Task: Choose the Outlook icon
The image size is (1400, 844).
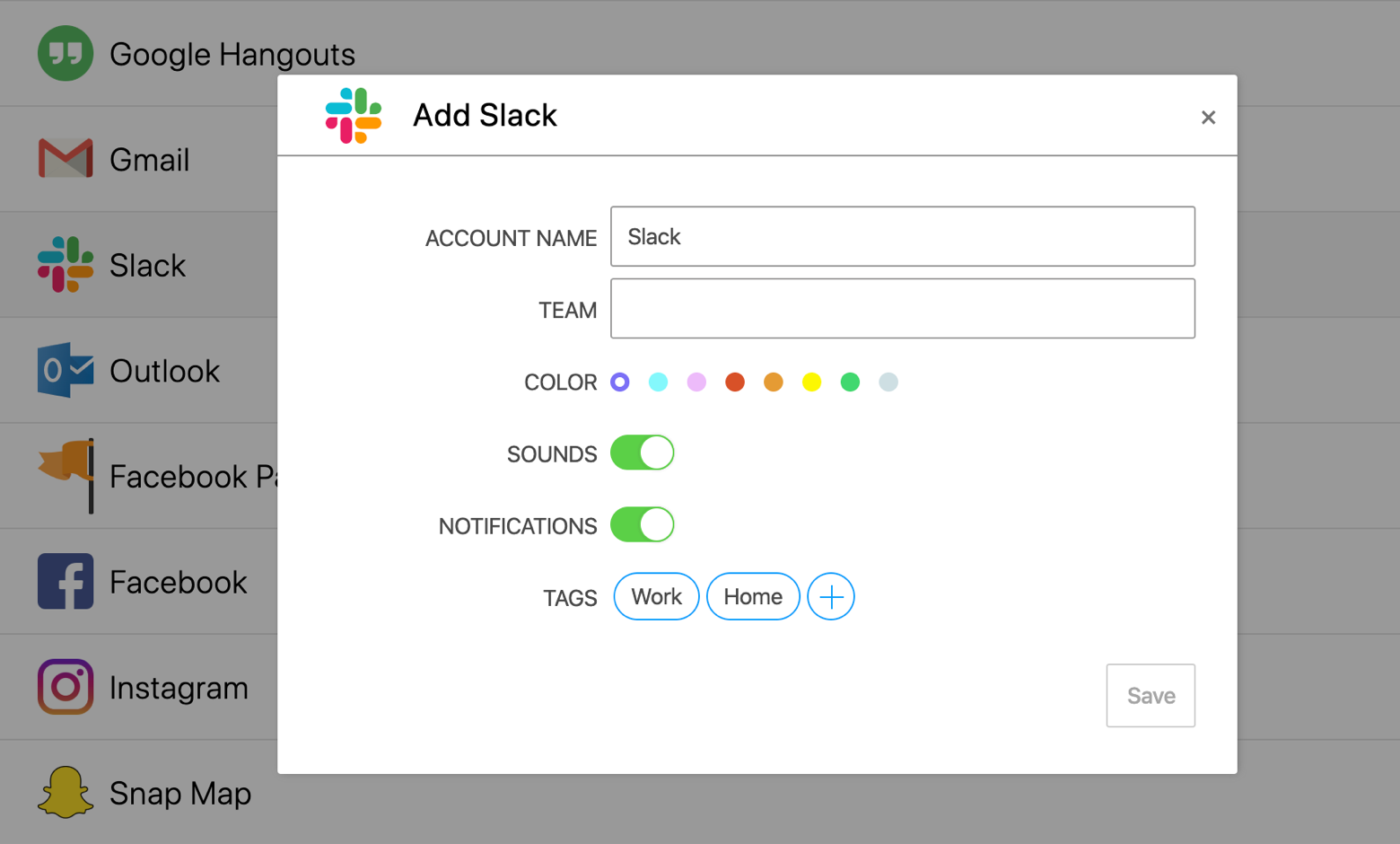Action: click(66, 370)
